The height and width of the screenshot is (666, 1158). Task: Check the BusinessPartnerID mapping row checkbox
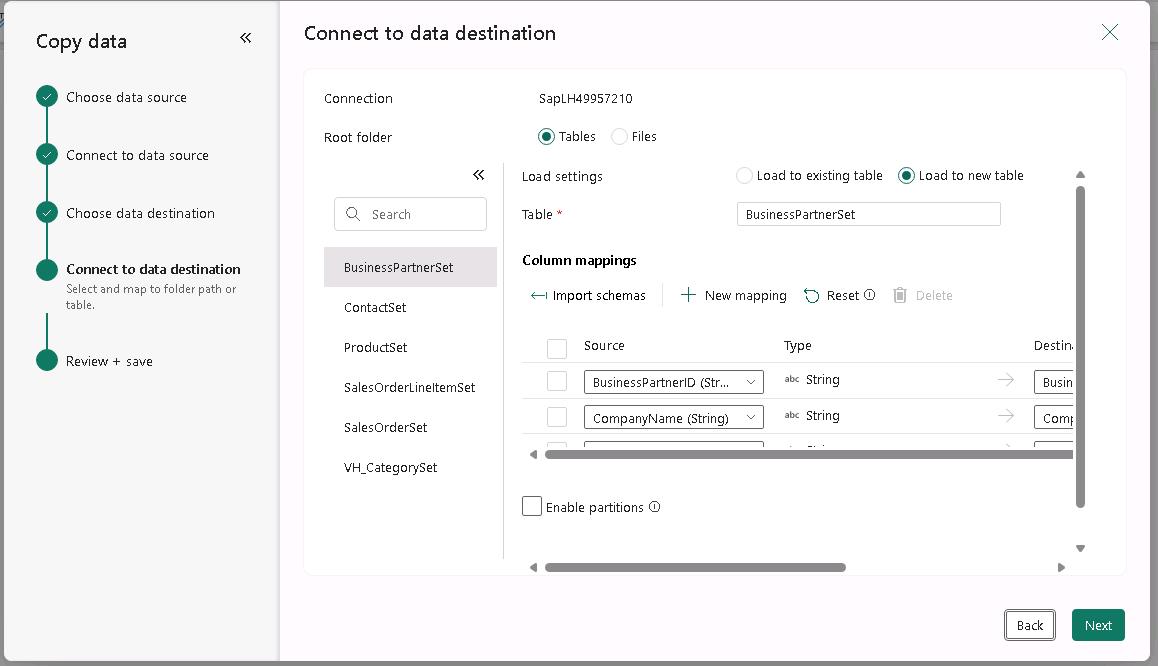[557, 381]
